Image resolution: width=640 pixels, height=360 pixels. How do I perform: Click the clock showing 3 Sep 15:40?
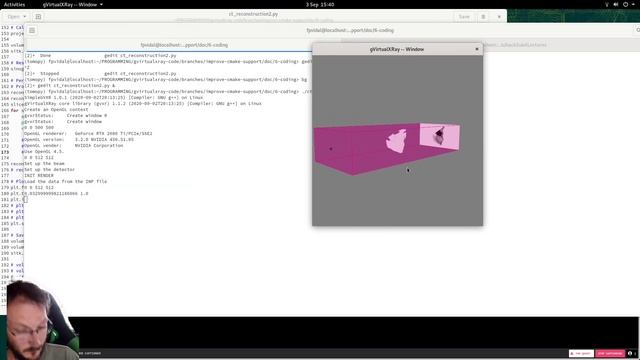coord(320,4)
